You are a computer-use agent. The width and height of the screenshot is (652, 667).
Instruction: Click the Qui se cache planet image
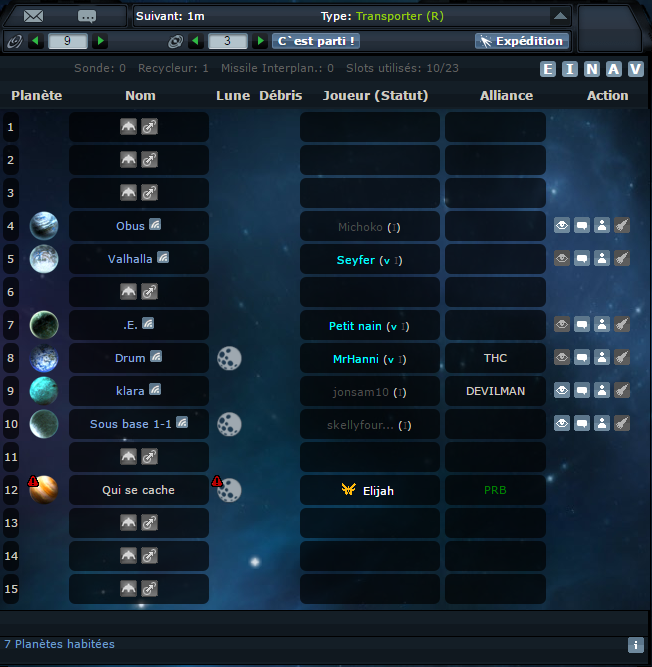(x=44, y=490)
